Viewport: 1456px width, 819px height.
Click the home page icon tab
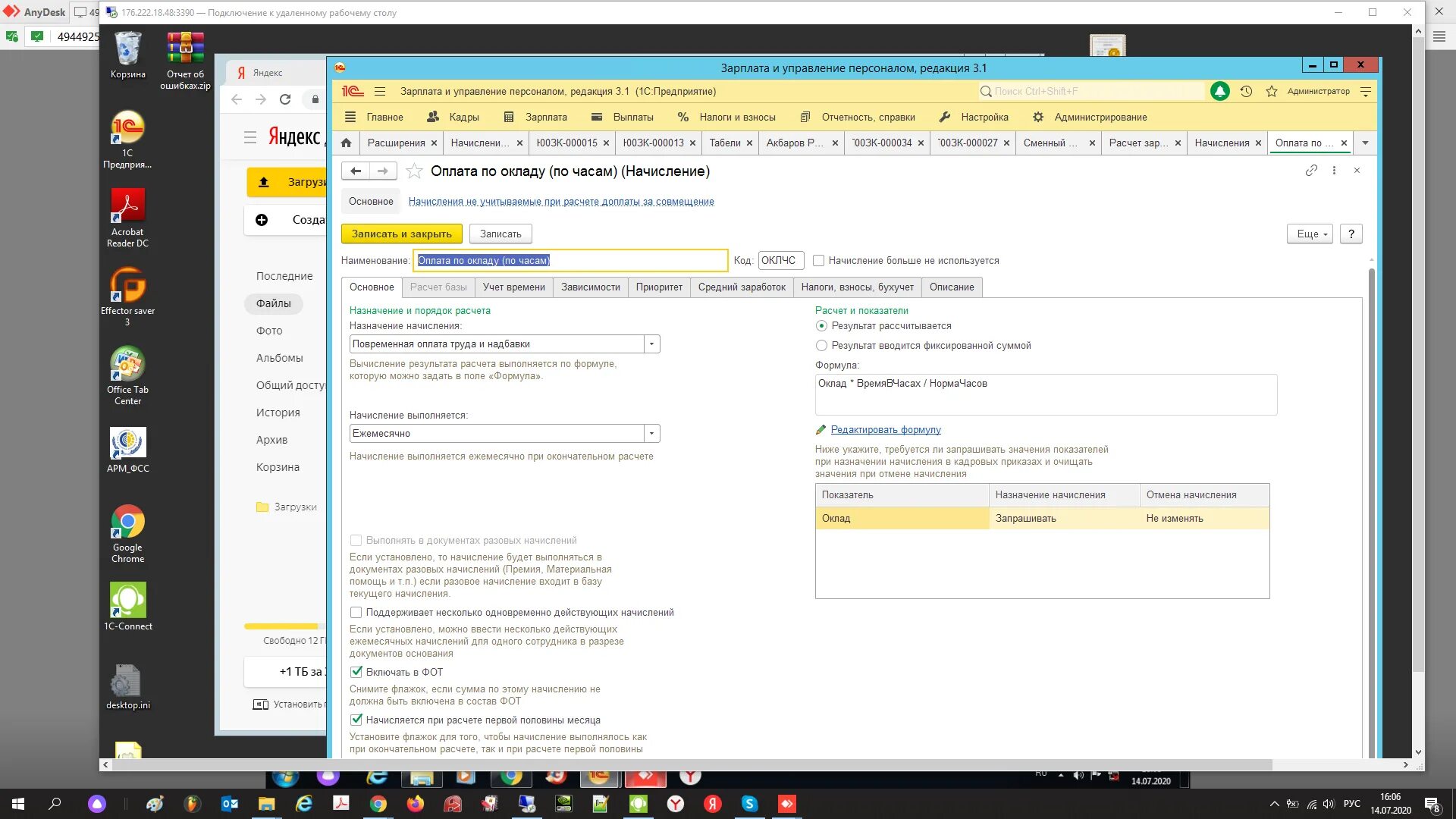pyautogui.click(x=347, y=143)
